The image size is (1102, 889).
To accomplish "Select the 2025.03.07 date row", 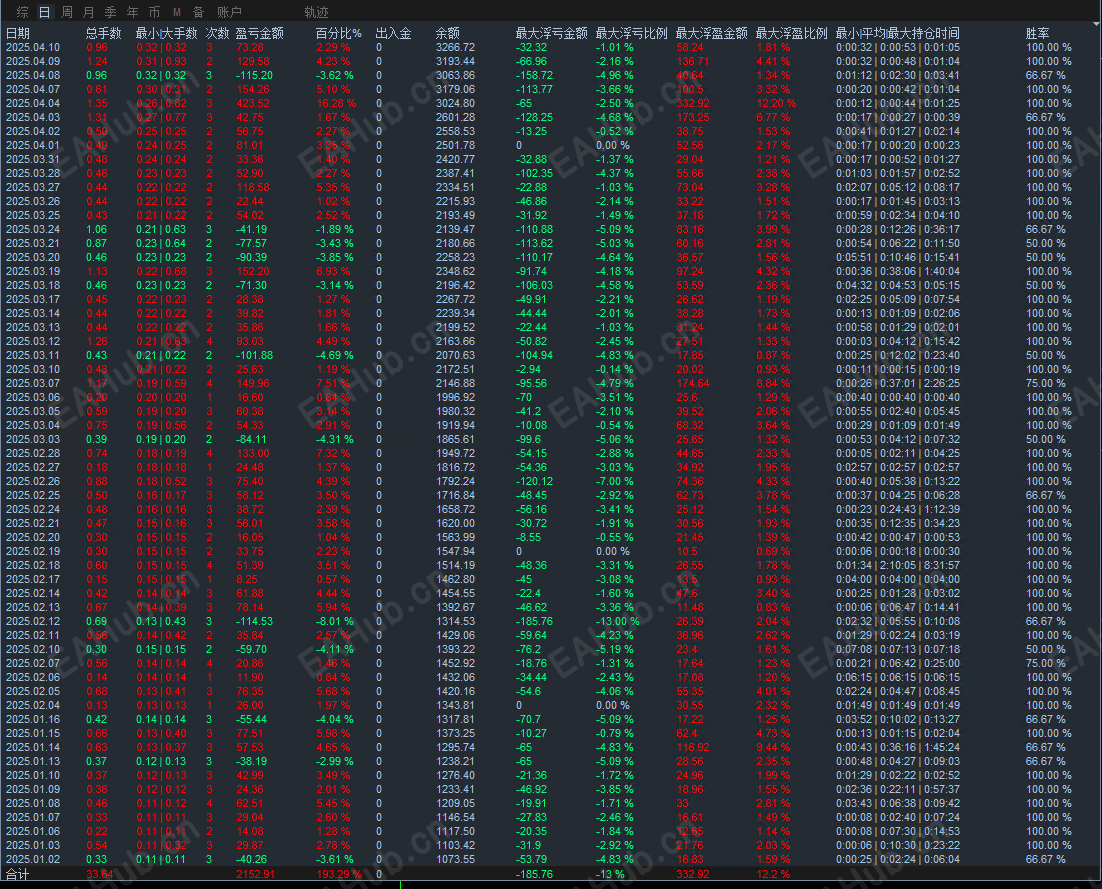I will click(x=33, y=383).
